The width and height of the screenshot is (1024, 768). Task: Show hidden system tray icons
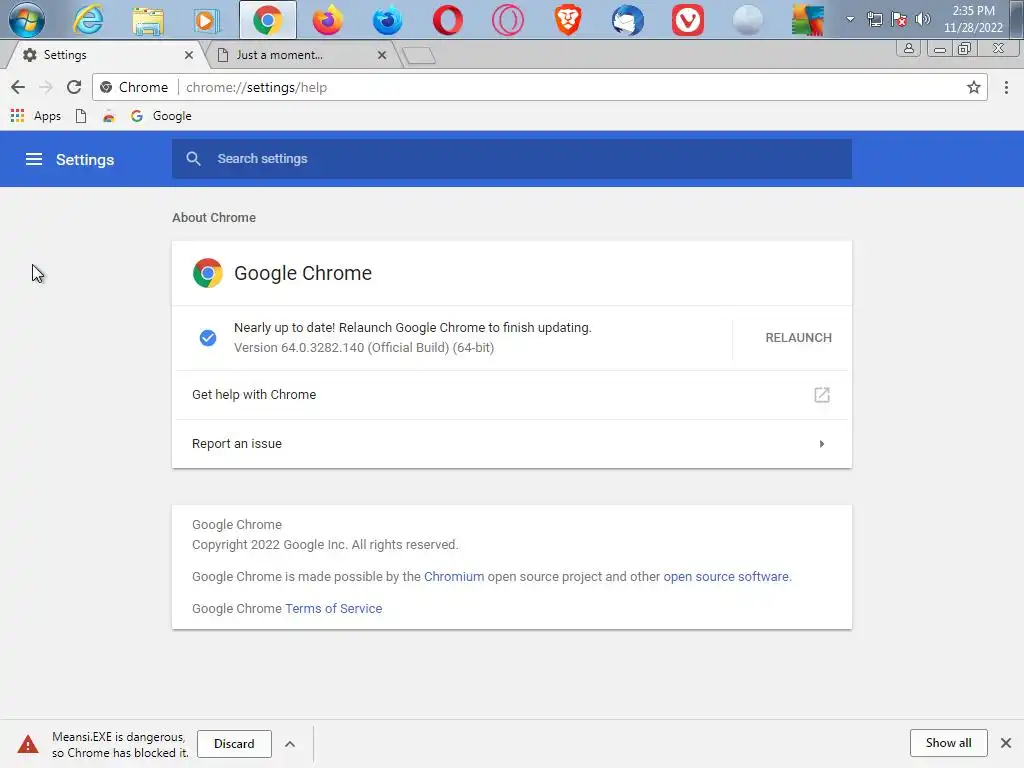[850, 19]
